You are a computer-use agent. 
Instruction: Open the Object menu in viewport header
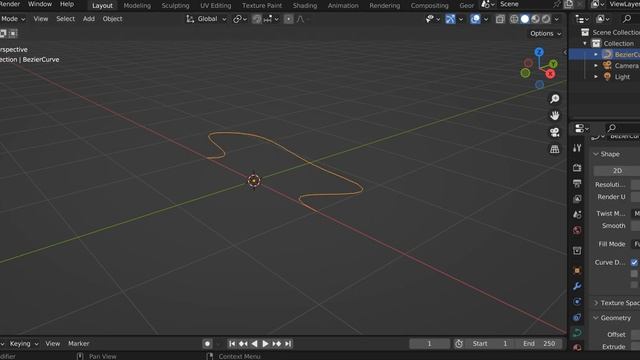[112, 19]
